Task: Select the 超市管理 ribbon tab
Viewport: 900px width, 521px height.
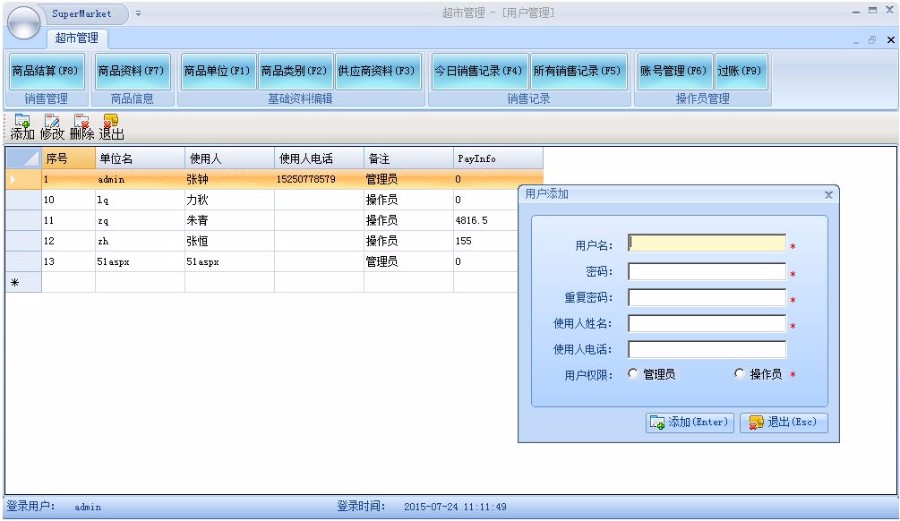Action: tap(77, 38)
